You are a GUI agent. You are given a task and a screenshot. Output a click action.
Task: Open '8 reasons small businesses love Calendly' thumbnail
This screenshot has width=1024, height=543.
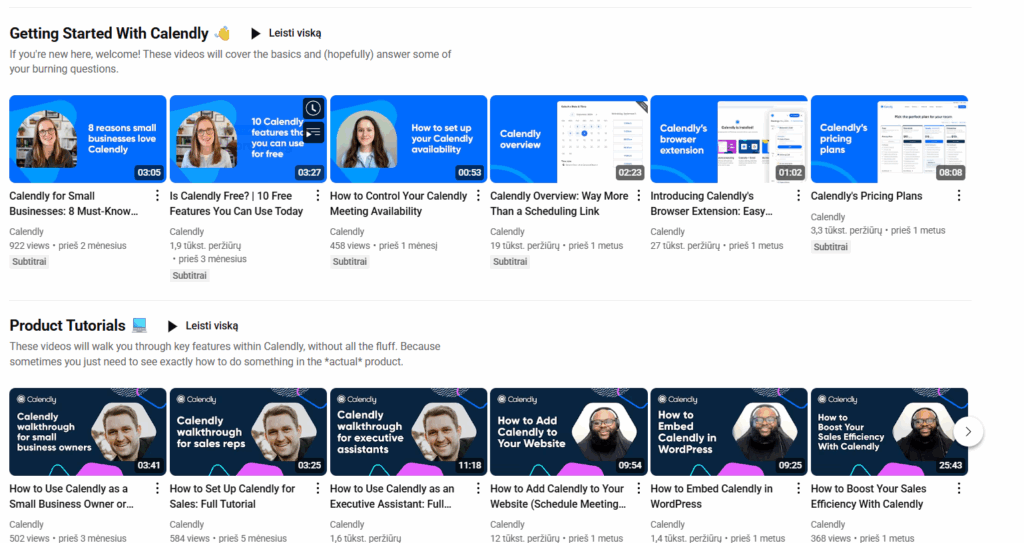88,139
